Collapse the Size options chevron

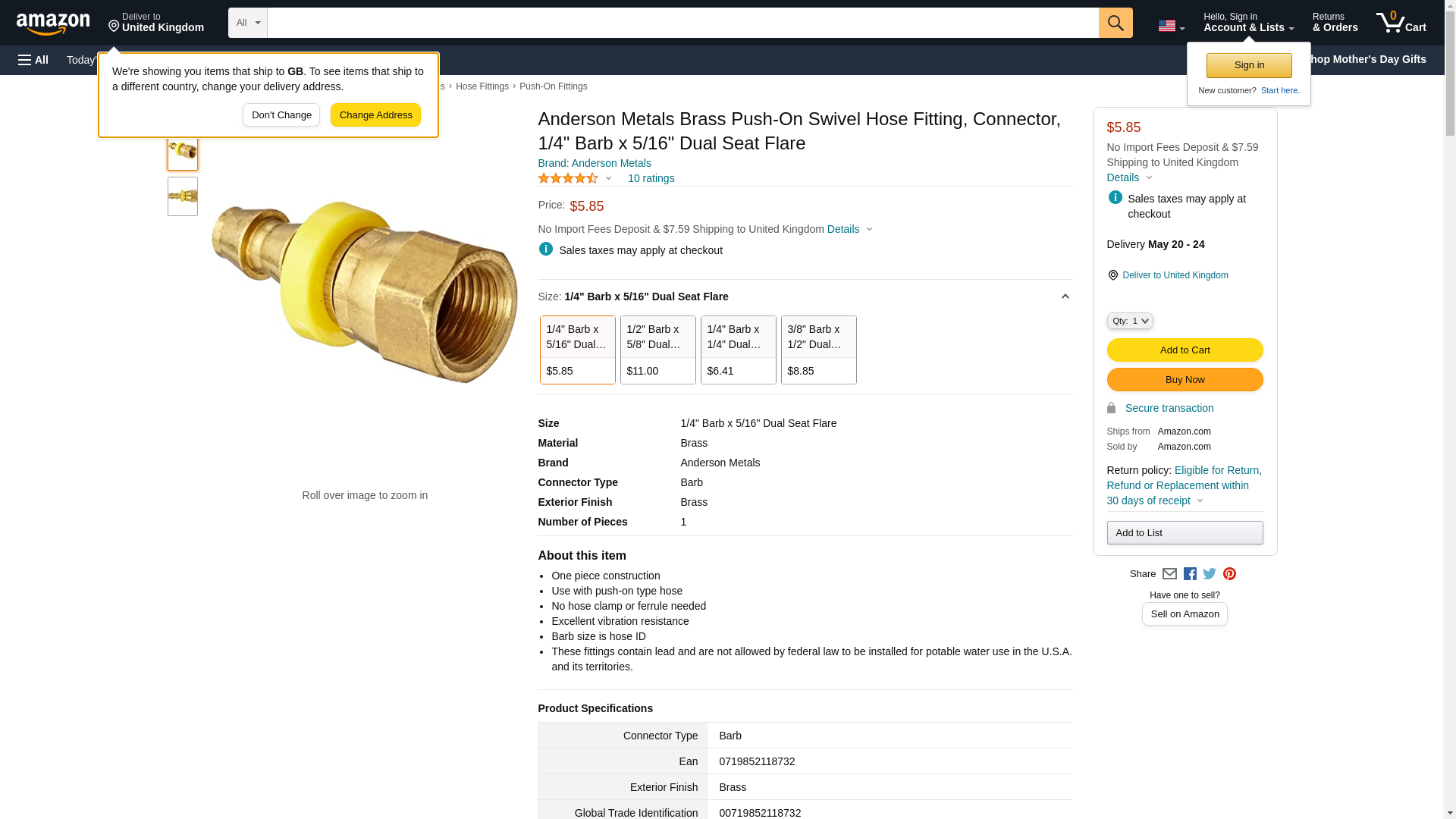[x=1065, y=297]
